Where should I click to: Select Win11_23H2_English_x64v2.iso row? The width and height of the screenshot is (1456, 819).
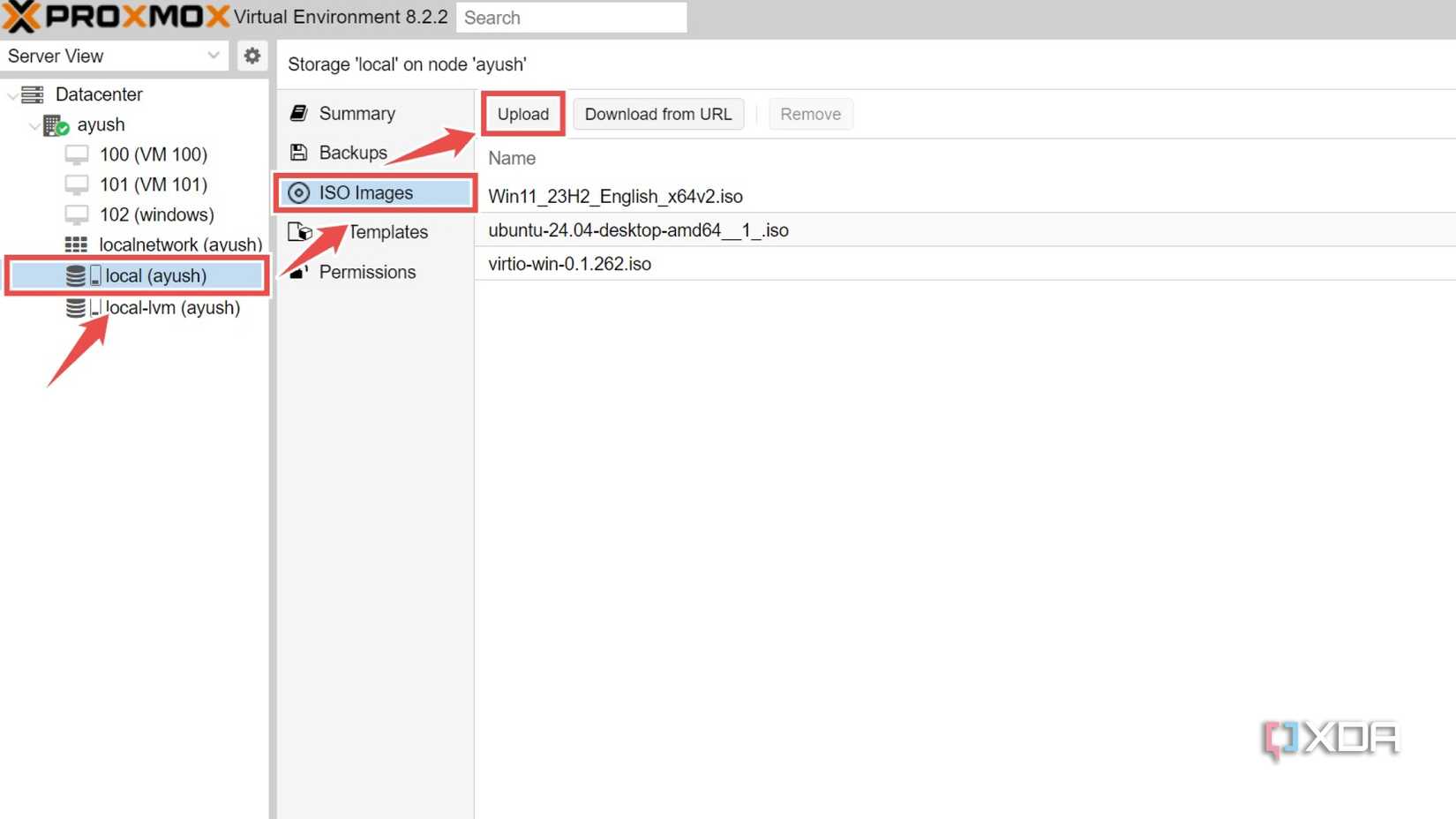click(x=965, y=196)
